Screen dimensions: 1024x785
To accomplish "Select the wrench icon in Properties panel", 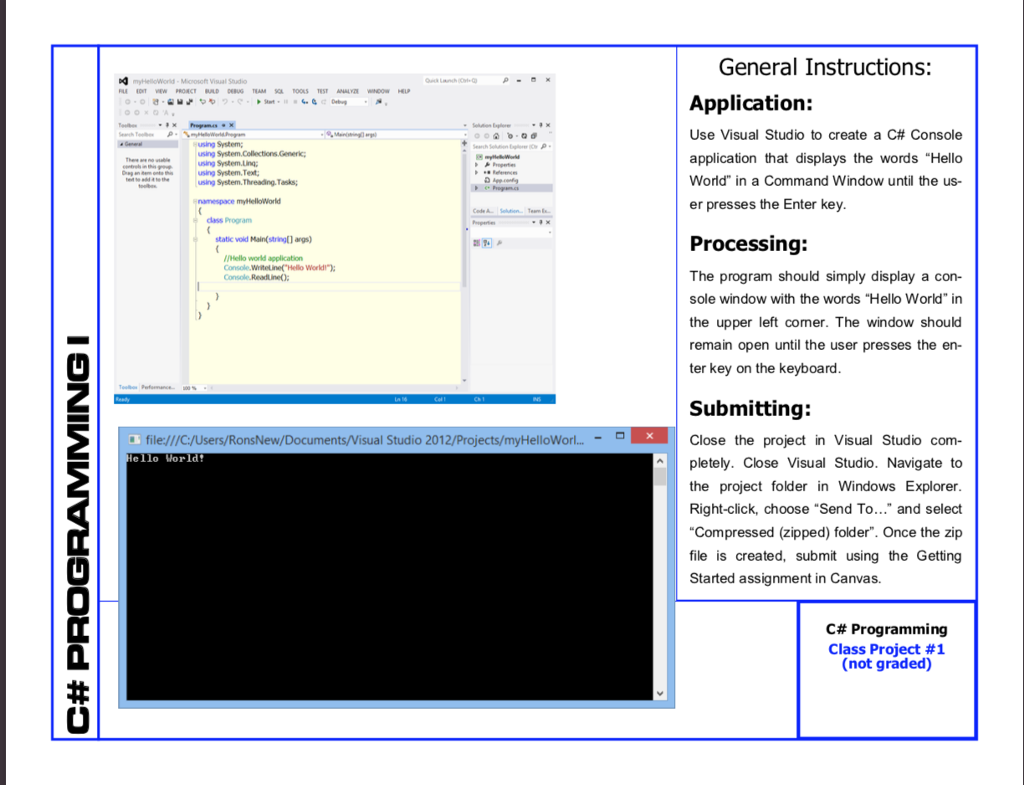I will 500,242.
